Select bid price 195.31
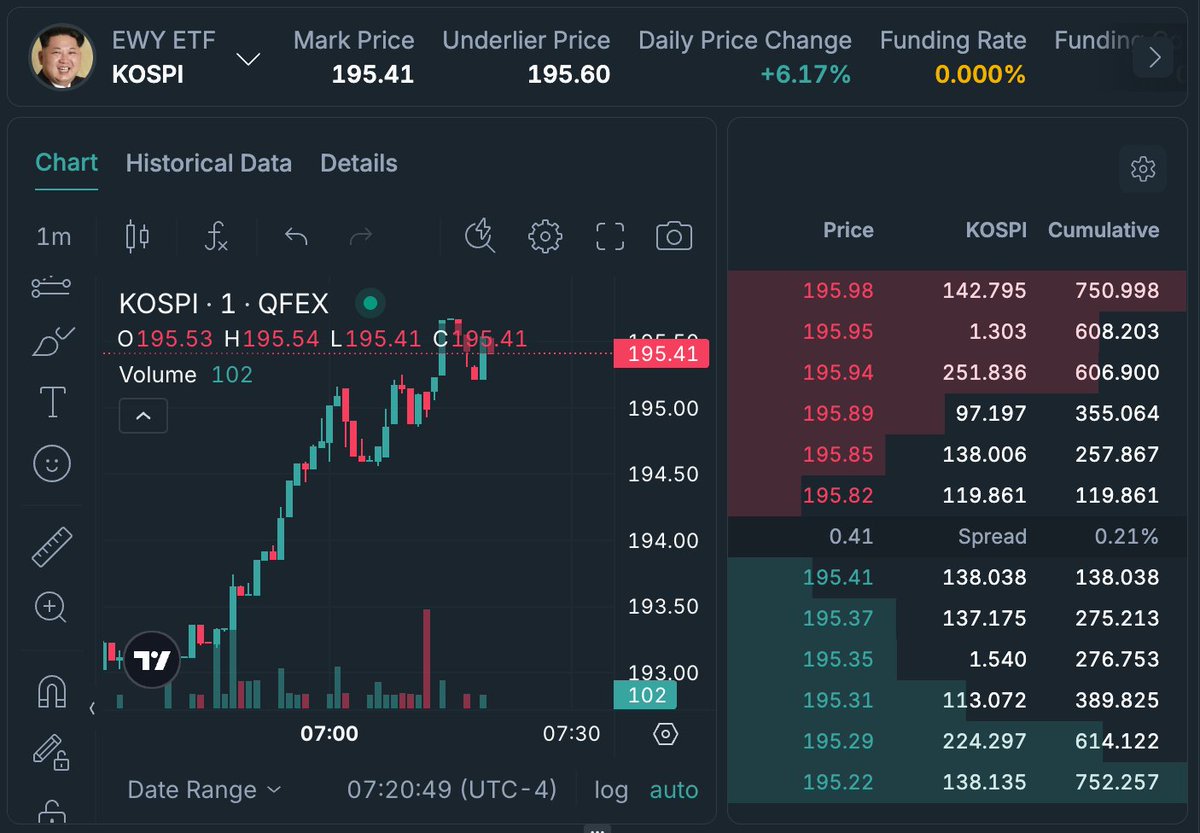 click(x=838, y=701)
